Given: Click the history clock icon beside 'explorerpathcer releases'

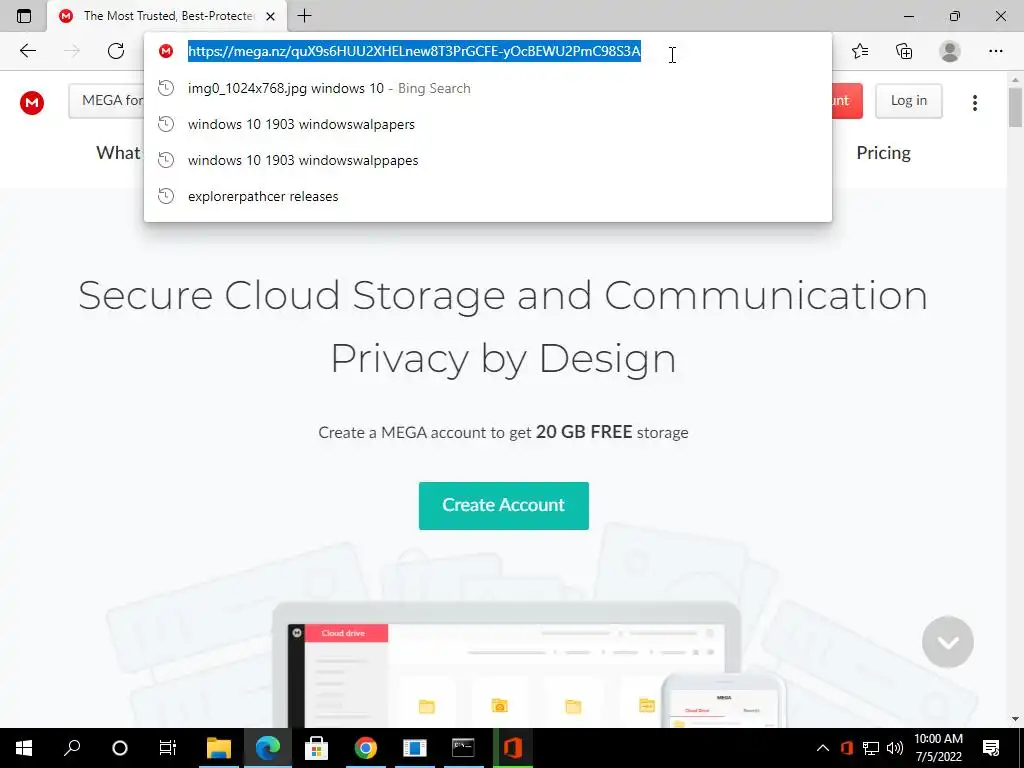Looking at the screenshot, I should pos(166,196).
